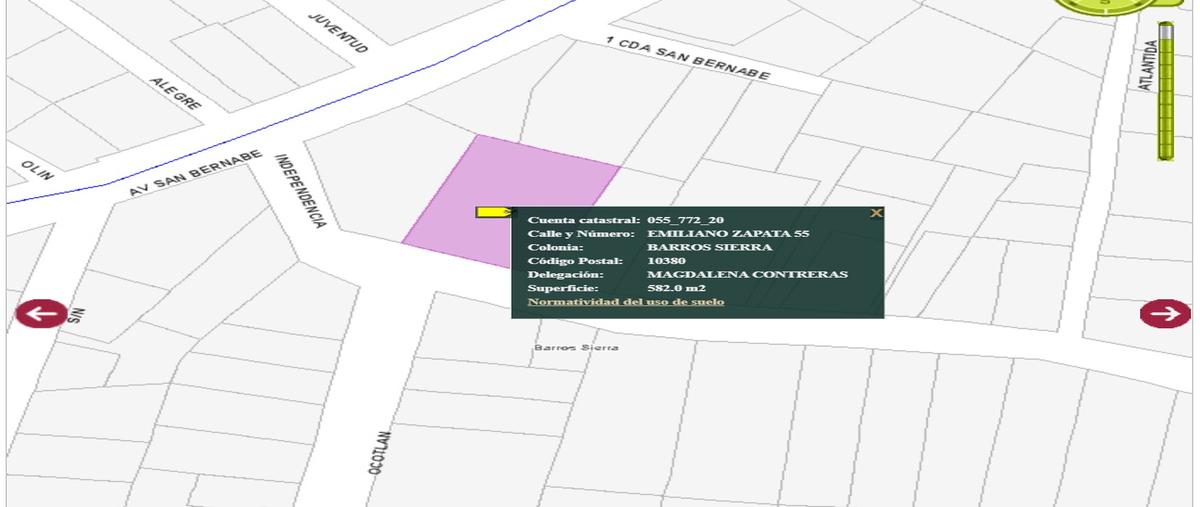Viewport: 1200px width, 507px height.
Task: Select the JUVENTUD street label
Action: tap(338, 33)
